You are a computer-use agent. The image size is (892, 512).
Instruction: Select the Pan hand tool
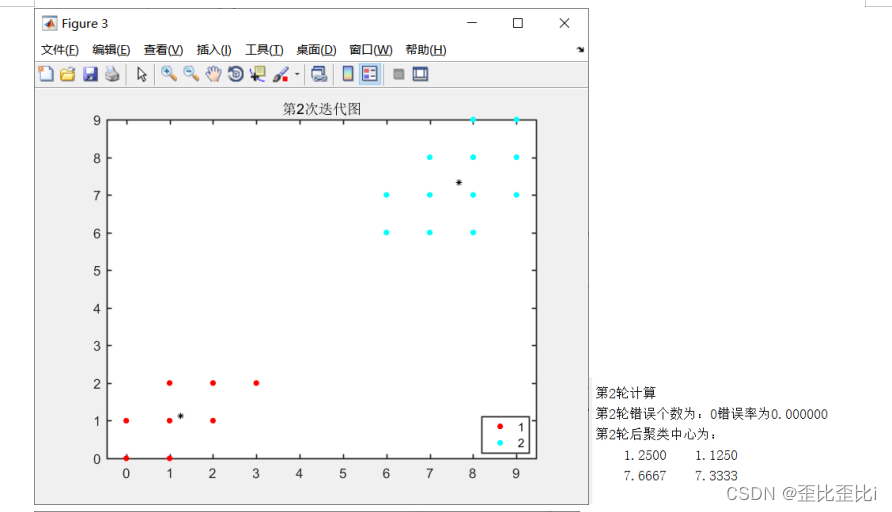pos(213,74)
